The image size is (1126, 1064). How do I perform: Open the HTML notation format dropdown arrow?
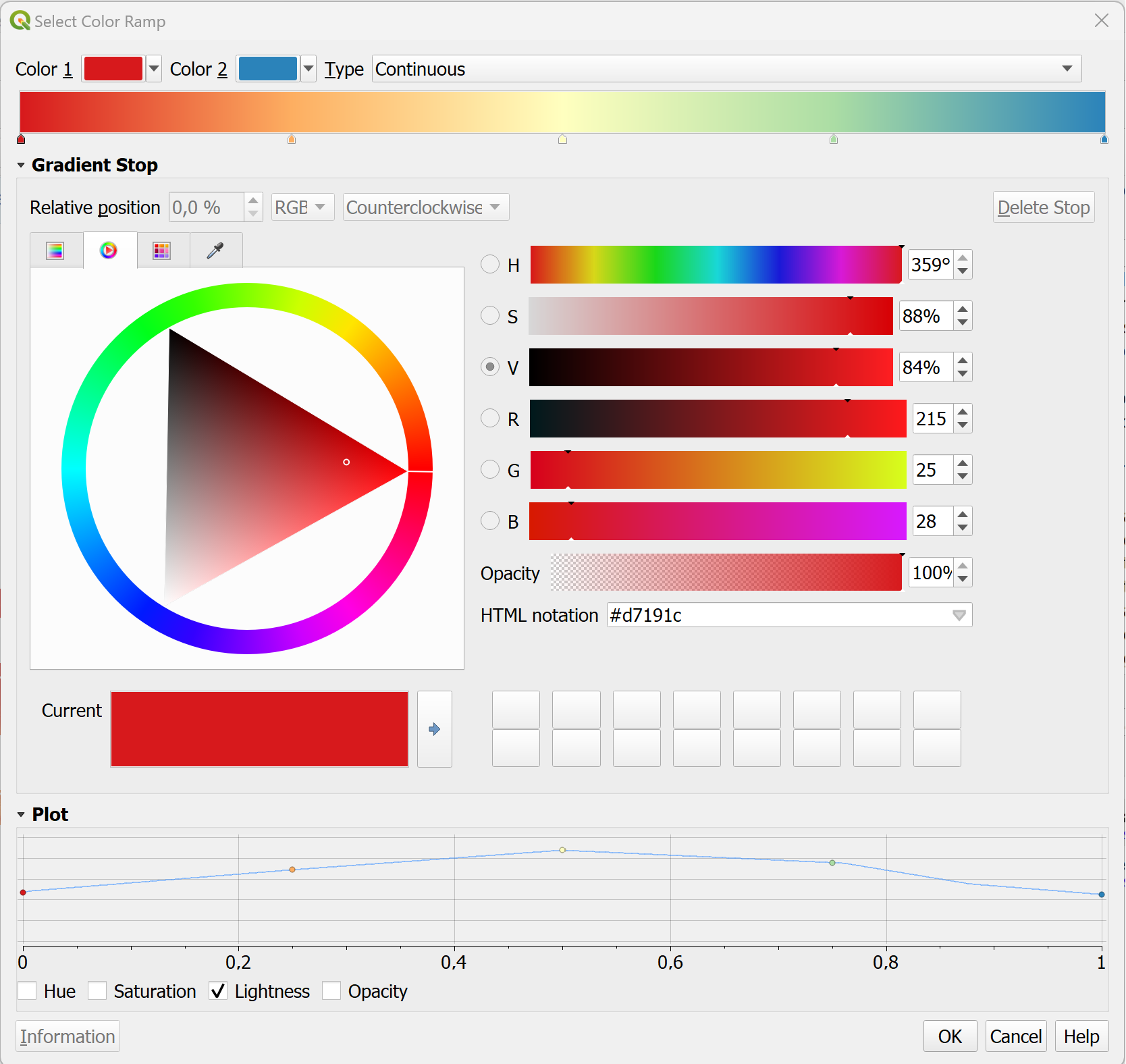coord(959,615)
